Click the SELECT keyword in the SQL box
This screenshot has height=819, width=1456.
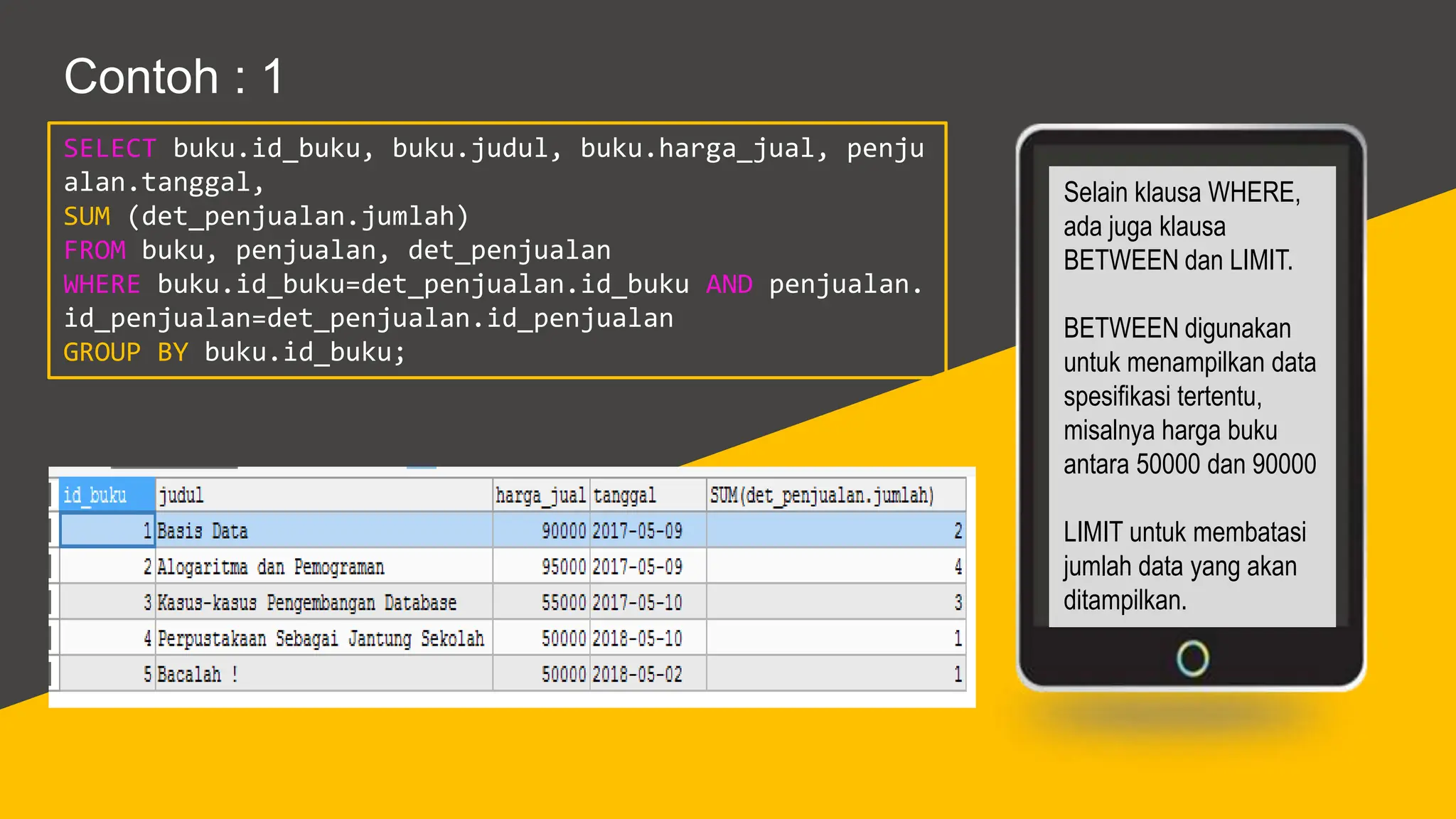click(109, 149)
